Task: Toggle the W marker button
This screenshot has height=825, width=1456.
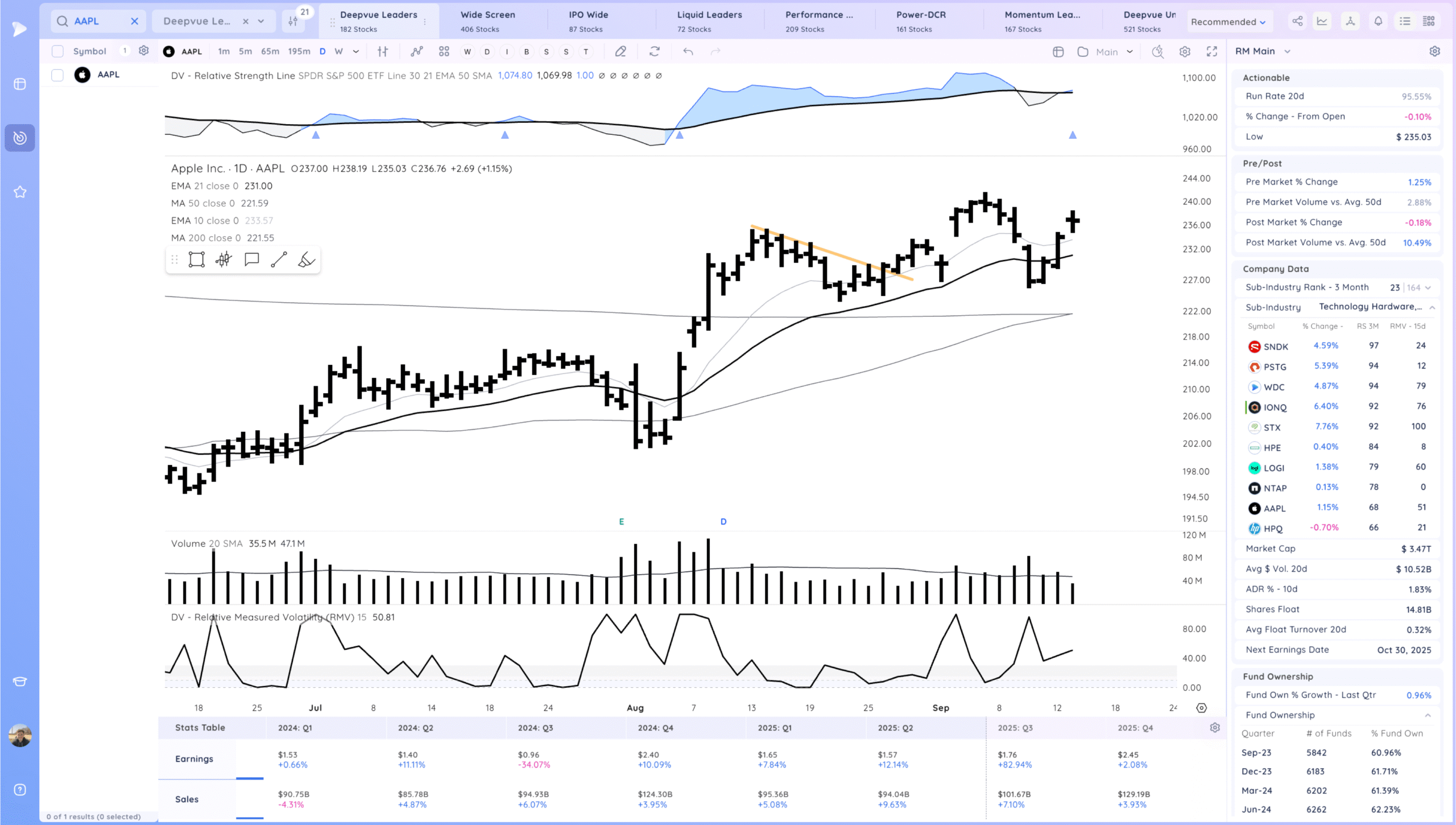Action: coord(468,52)
